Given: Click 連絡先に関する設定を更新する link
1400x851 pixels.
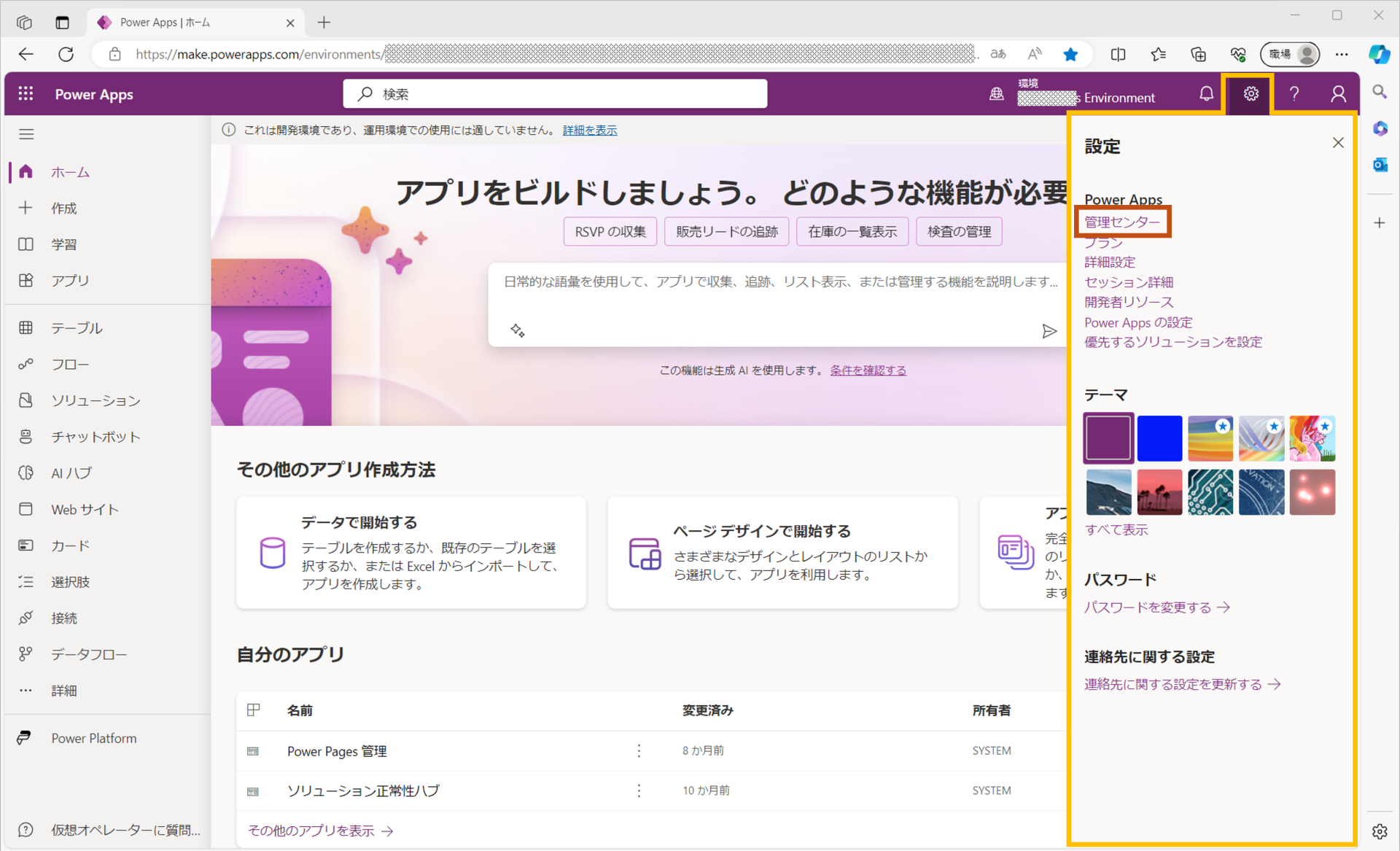Looking at the screenshot, I should point(1182,685).
